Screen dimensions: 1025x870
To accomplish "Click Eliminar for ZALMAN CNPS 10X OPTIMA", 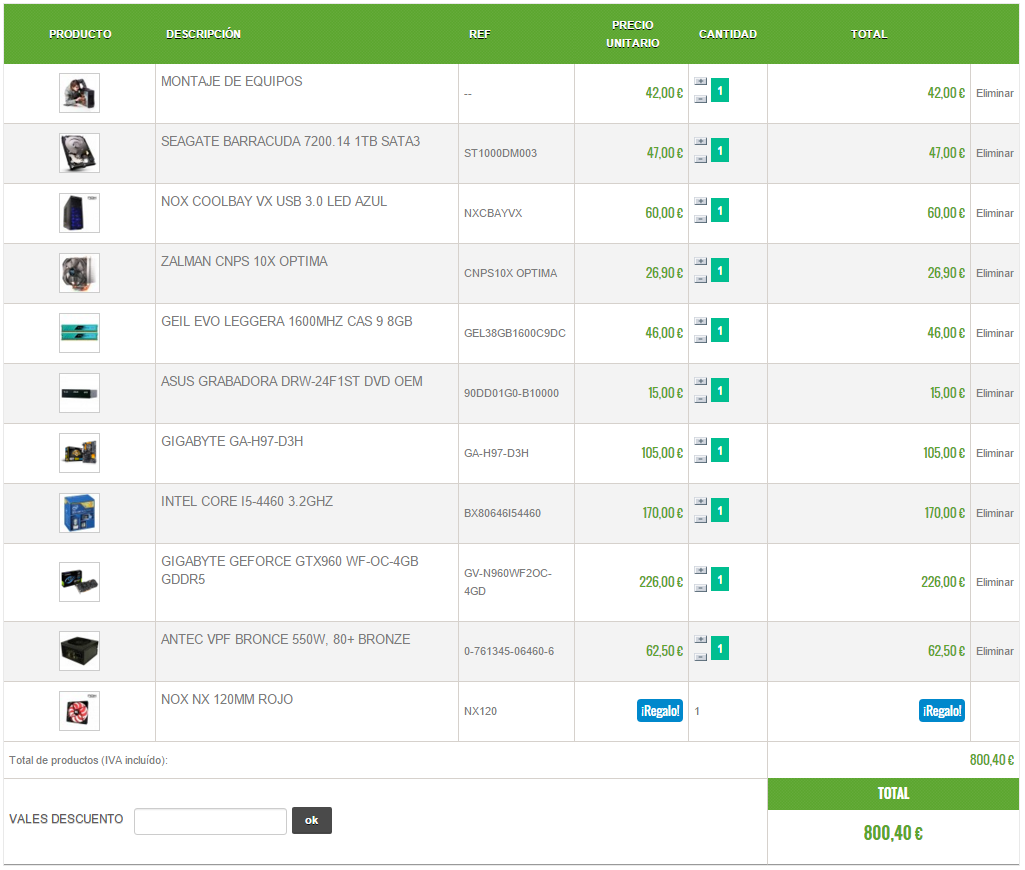I will [994, 273].
